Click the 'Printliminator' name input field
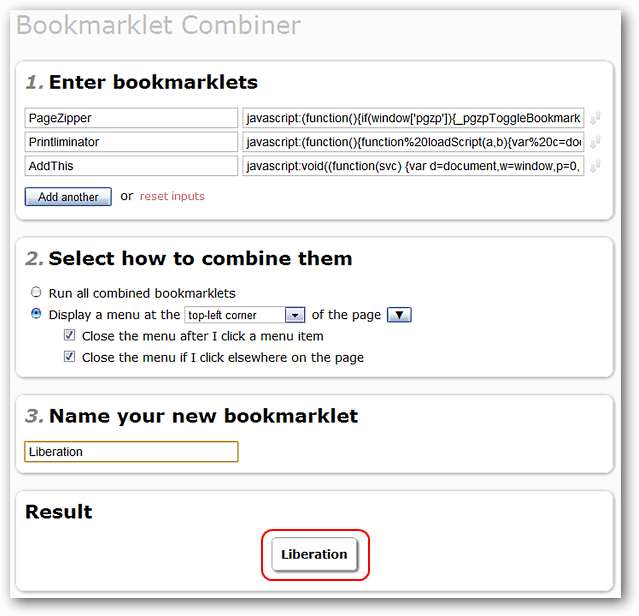The image size is (639, 616). click(x=131, y=142)
